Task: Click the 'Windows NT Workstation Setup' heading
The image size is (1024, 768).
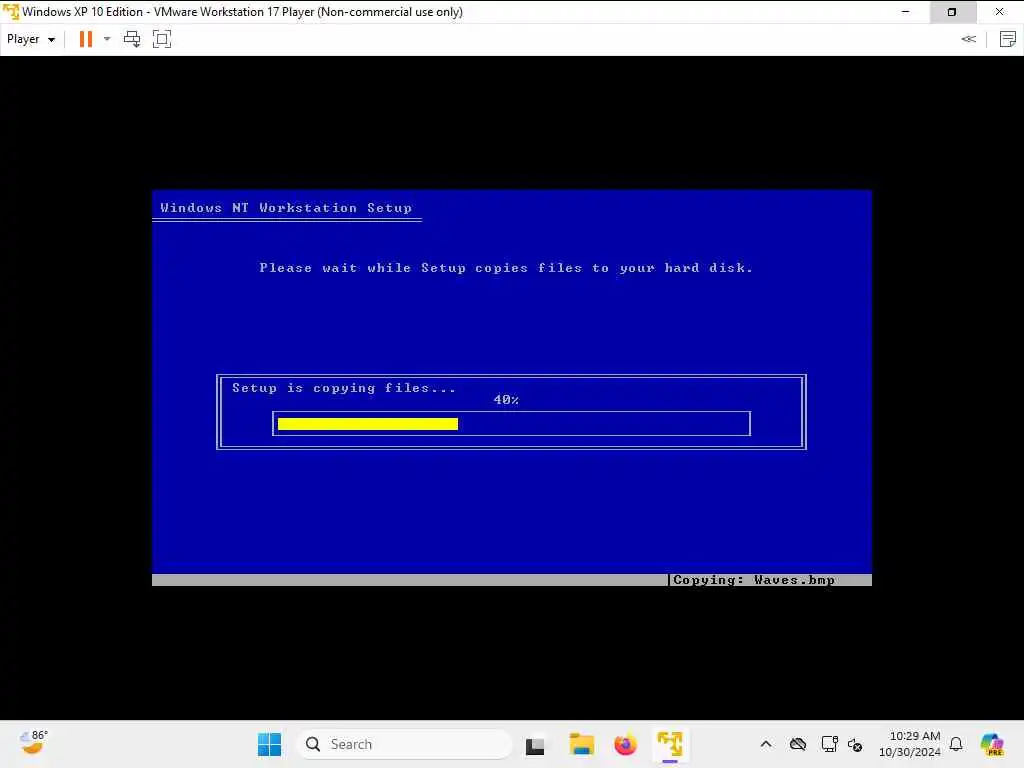Action: 286,208
